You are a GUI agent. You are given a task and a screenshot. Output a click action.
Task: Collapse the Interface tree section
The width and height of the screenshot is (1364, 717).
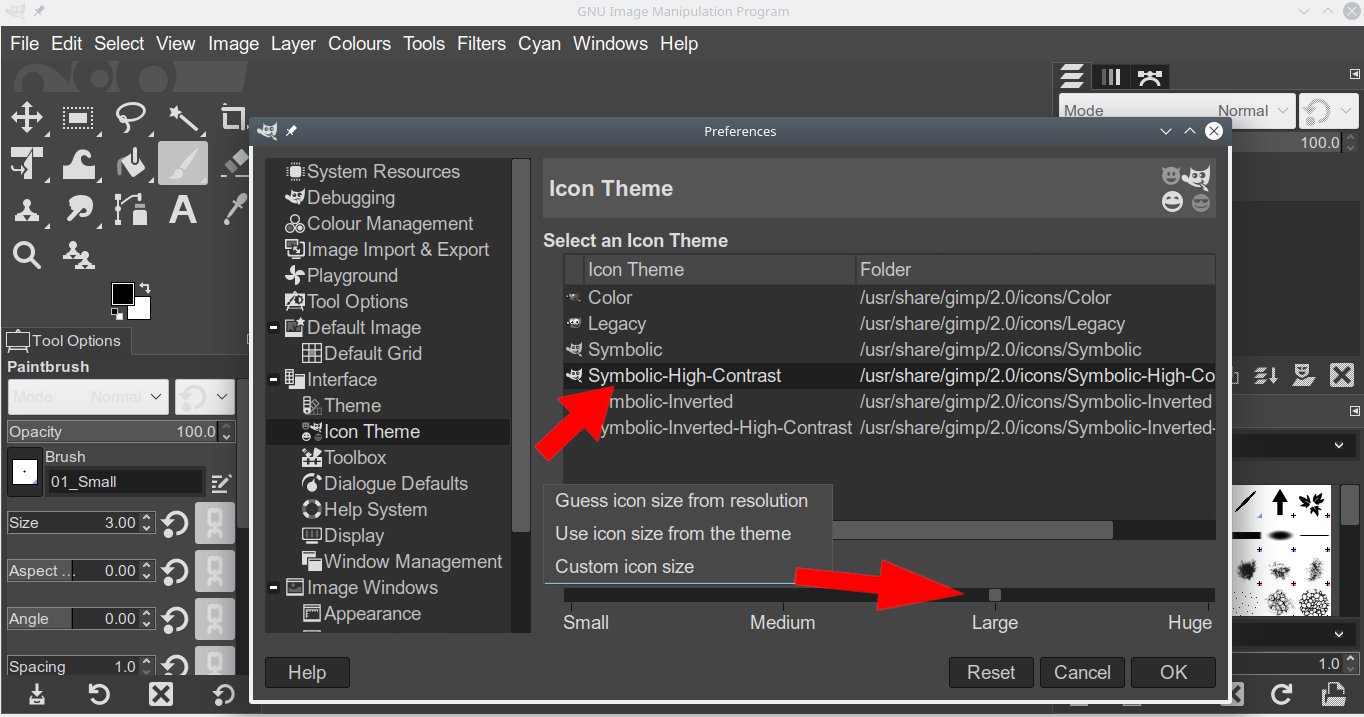tap(274, 380)
